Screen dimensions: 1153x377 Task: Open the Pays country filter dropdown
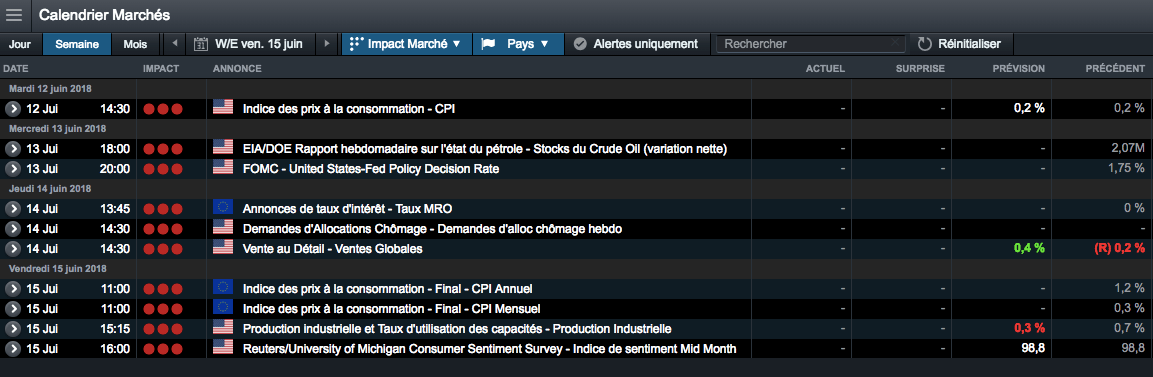coord(518,44)
